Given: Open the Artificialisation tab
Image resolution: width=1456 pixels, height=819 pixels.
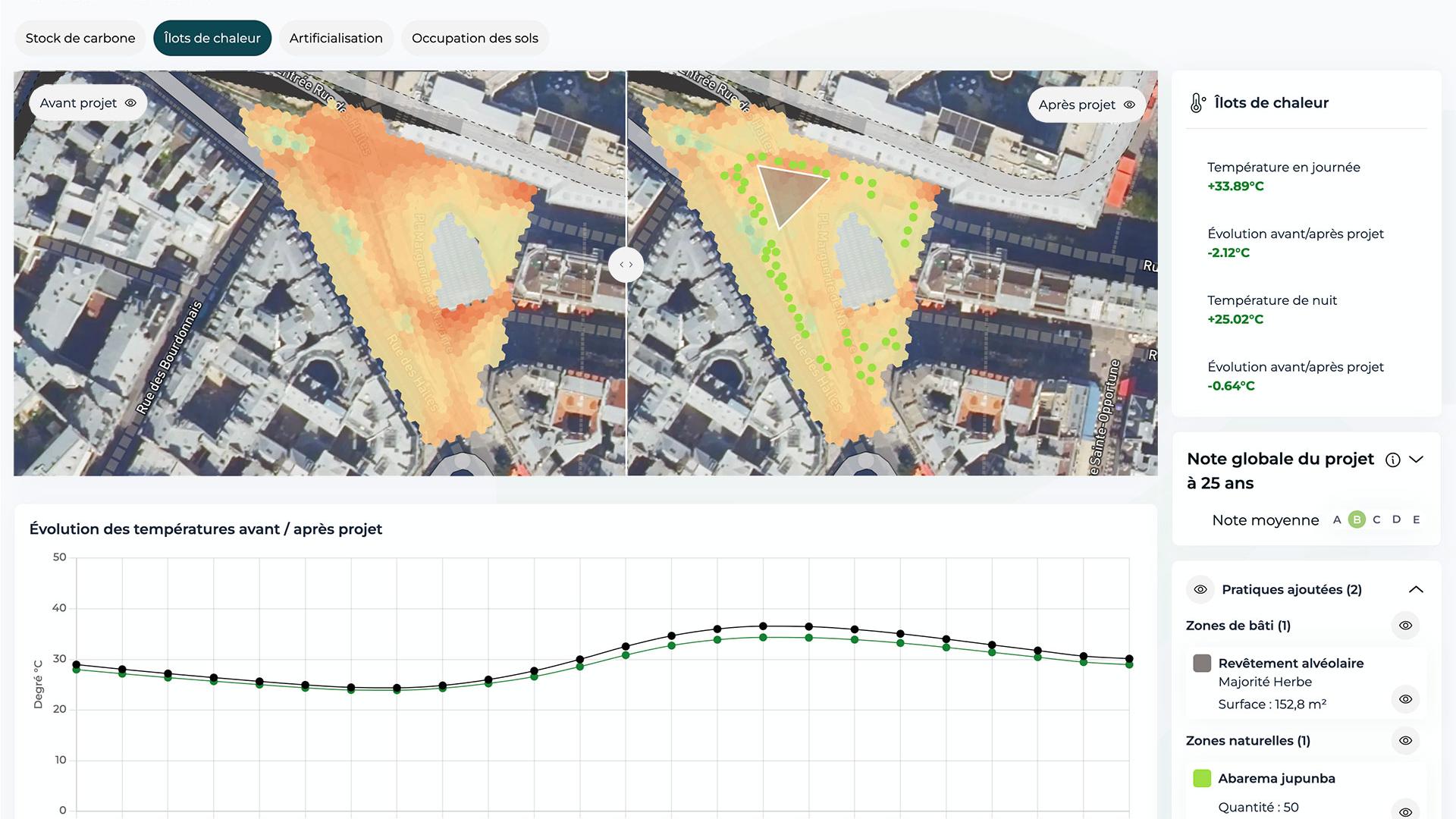Looking at the screenshot, I should tap(336, 37).
